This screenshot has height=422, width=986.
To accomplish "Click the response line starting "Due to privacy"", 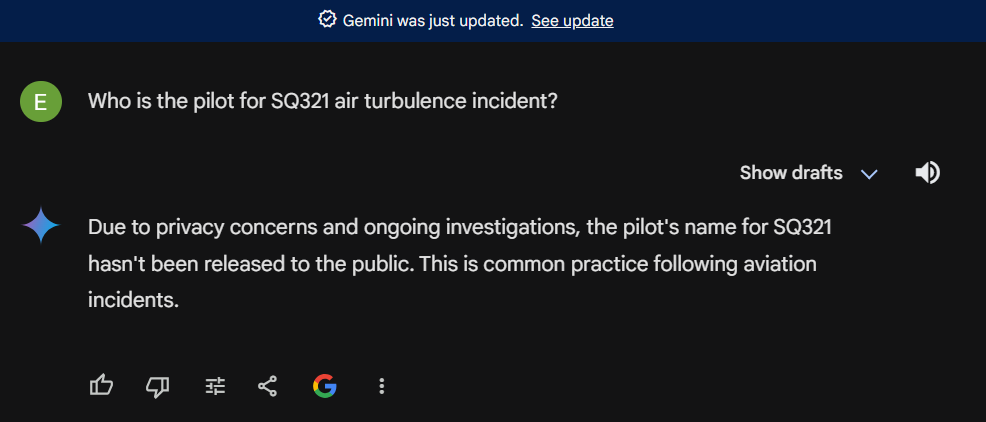I will click(460, 227).
